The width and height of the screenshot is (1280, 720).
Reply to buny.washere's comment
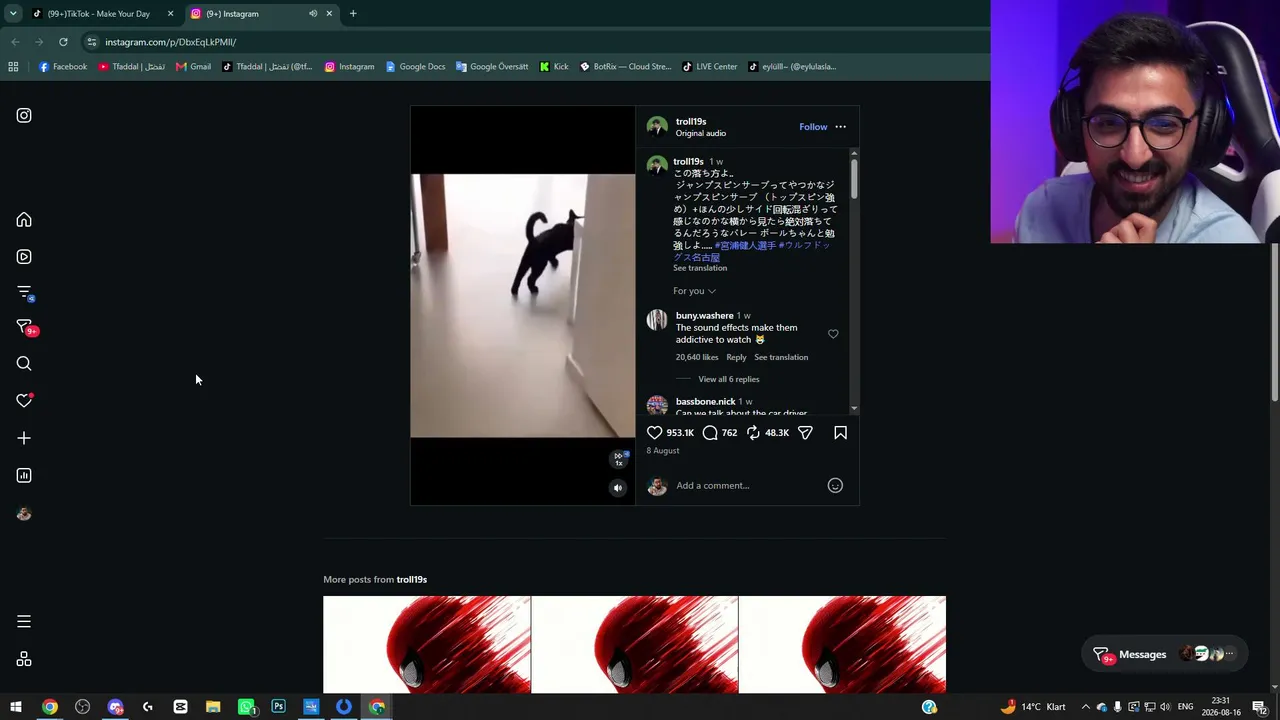pos(736,357)
